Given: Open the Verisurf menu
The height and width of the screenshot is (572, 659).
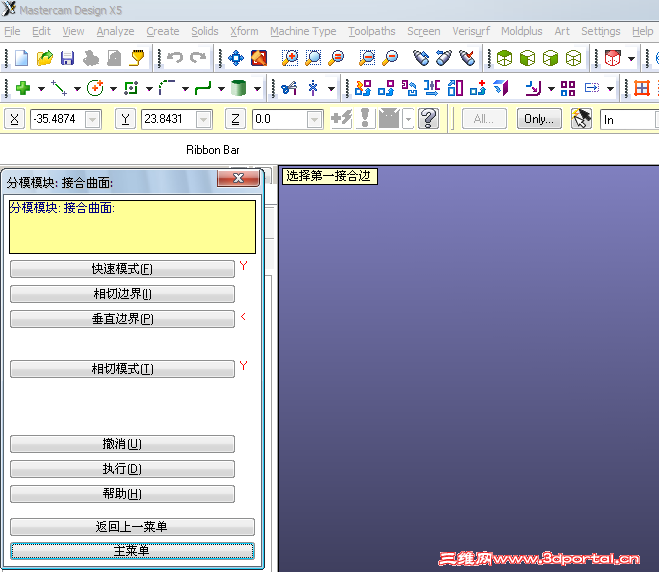Looking at the screenshot, I should [x=471, y=31].
